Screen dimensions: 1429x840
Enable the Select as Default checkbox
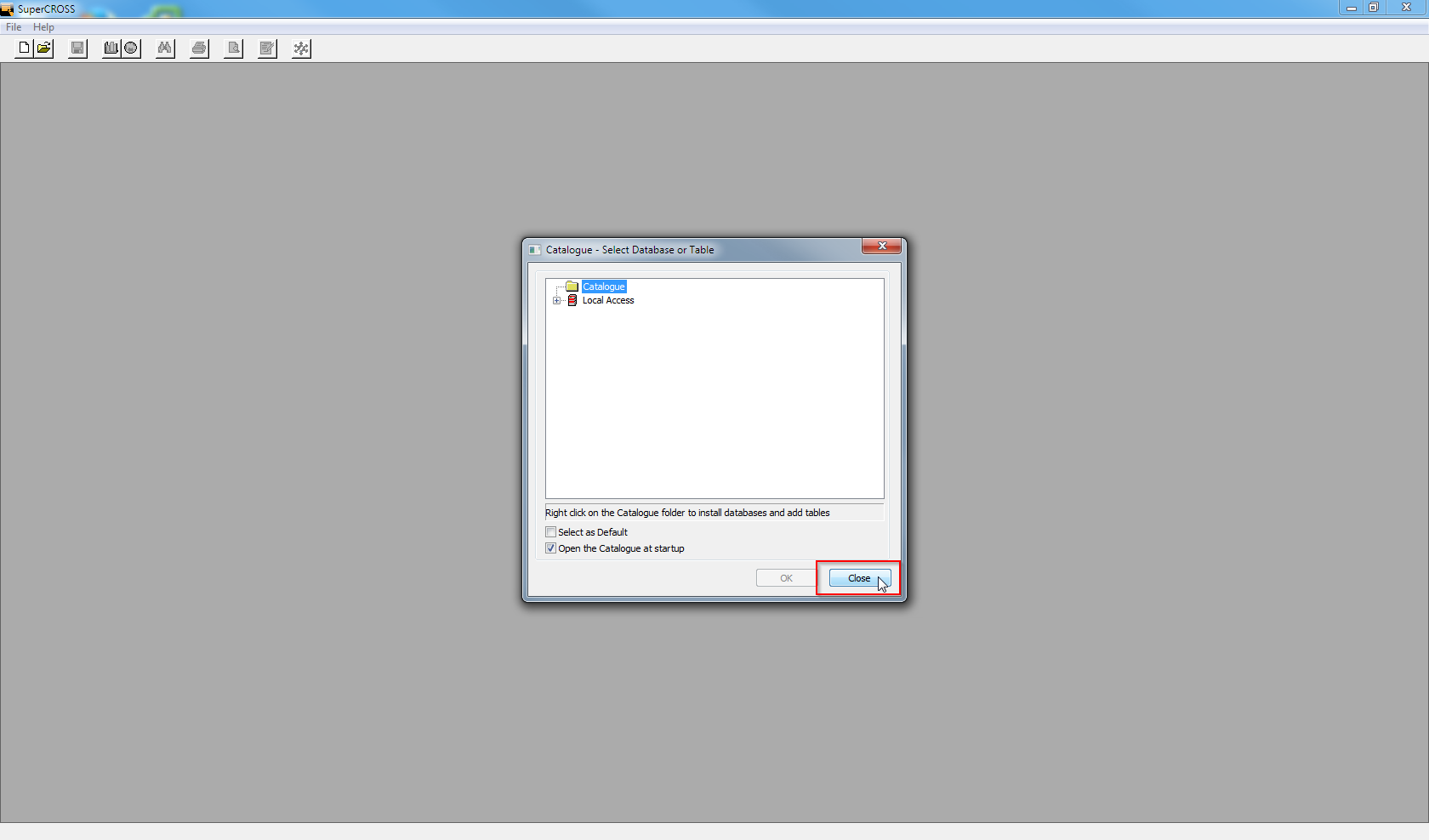pyautogui.click(x=551, y=532)
